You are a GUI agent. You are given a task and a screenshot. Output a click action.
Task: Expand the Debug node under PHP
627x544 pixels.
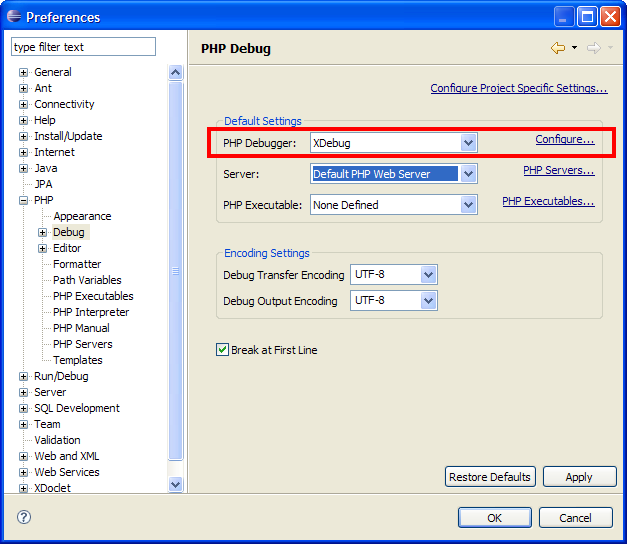pyautogui.click(x=42, y=232)
